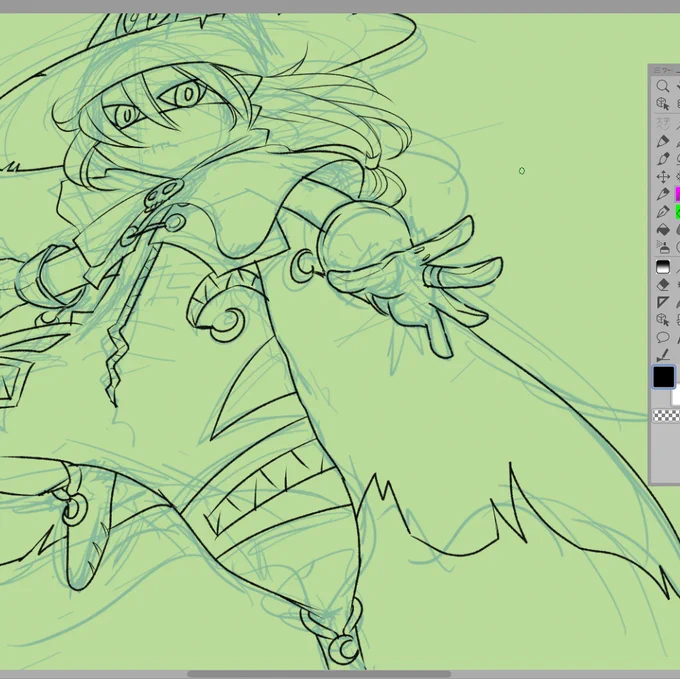
Task: Select pen nib tool beside green swatch
Action: 662,212
